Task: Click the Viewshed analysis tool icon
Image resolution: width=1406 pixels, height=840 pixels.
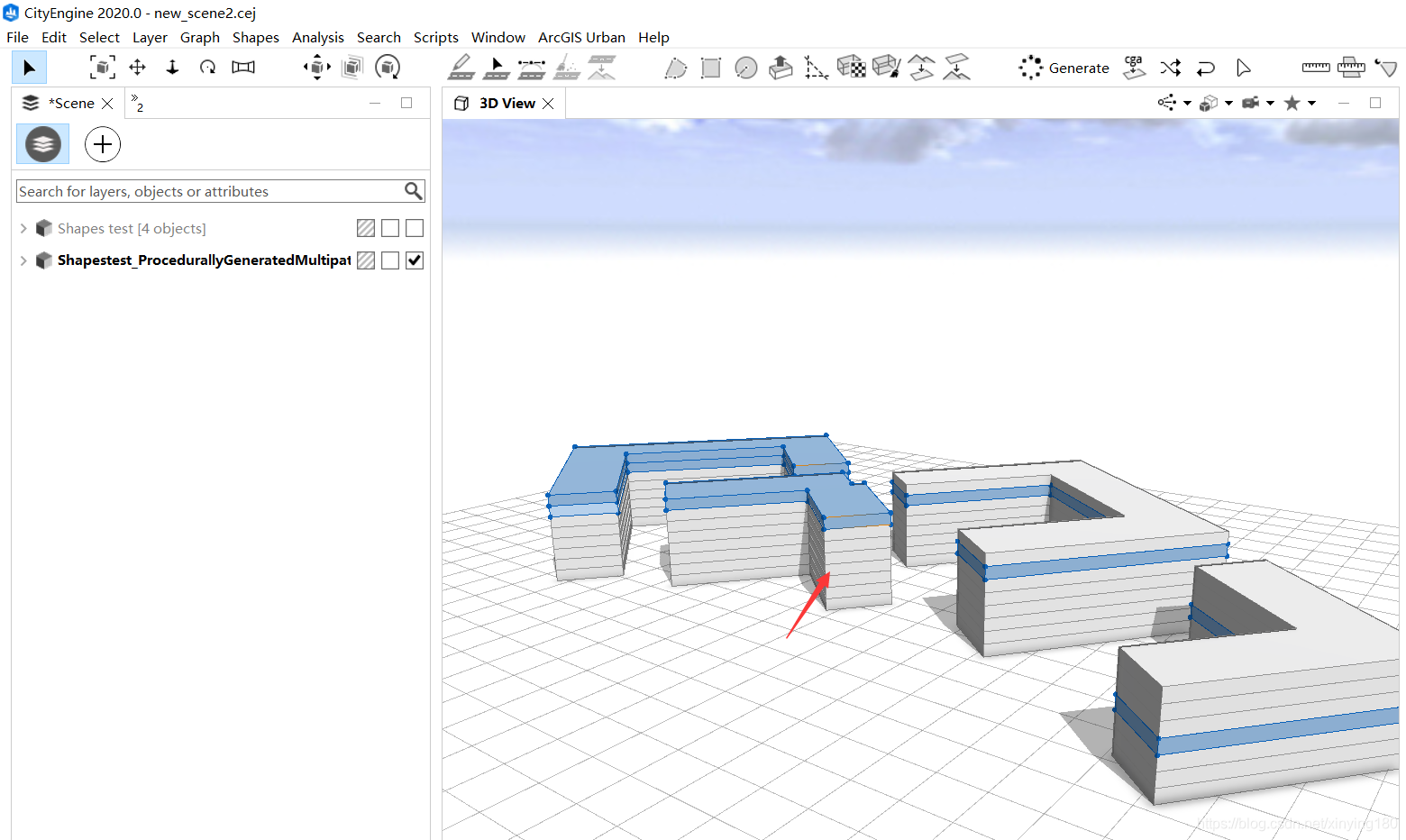Action: tap(1386, 68)
